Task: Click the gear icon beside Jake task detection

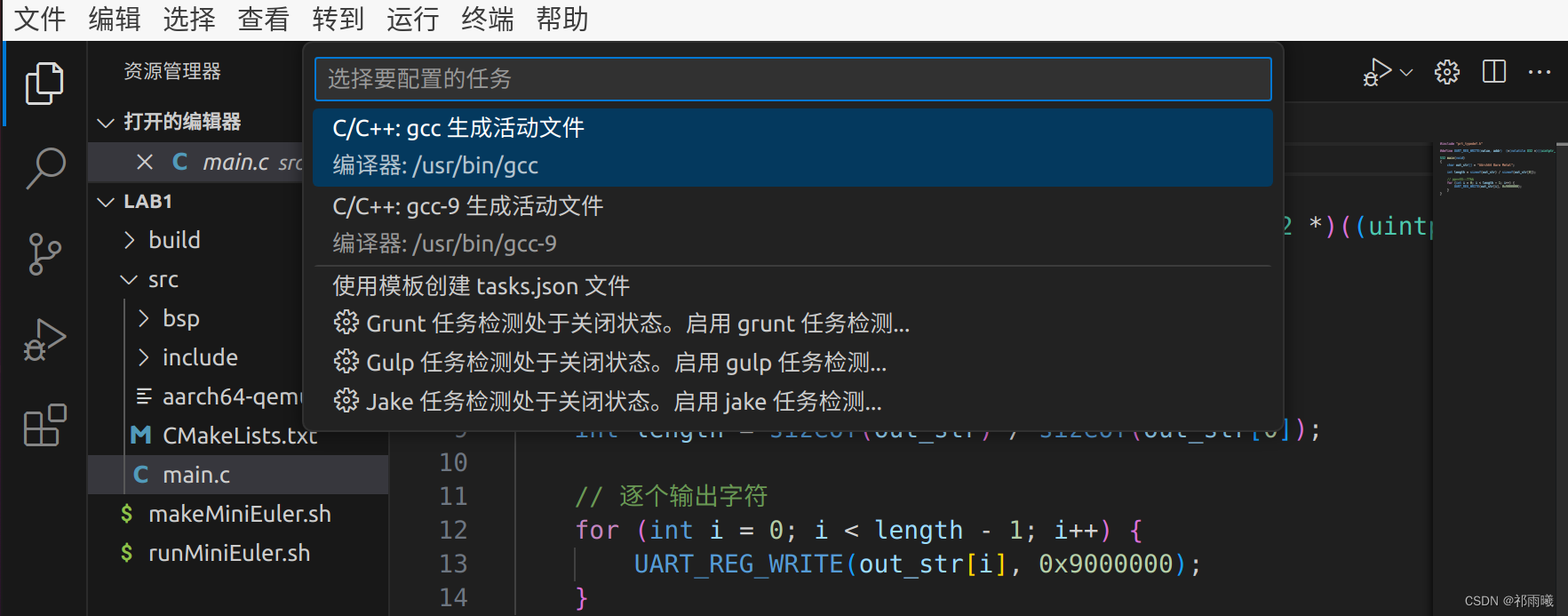Action: pos(346,401)
